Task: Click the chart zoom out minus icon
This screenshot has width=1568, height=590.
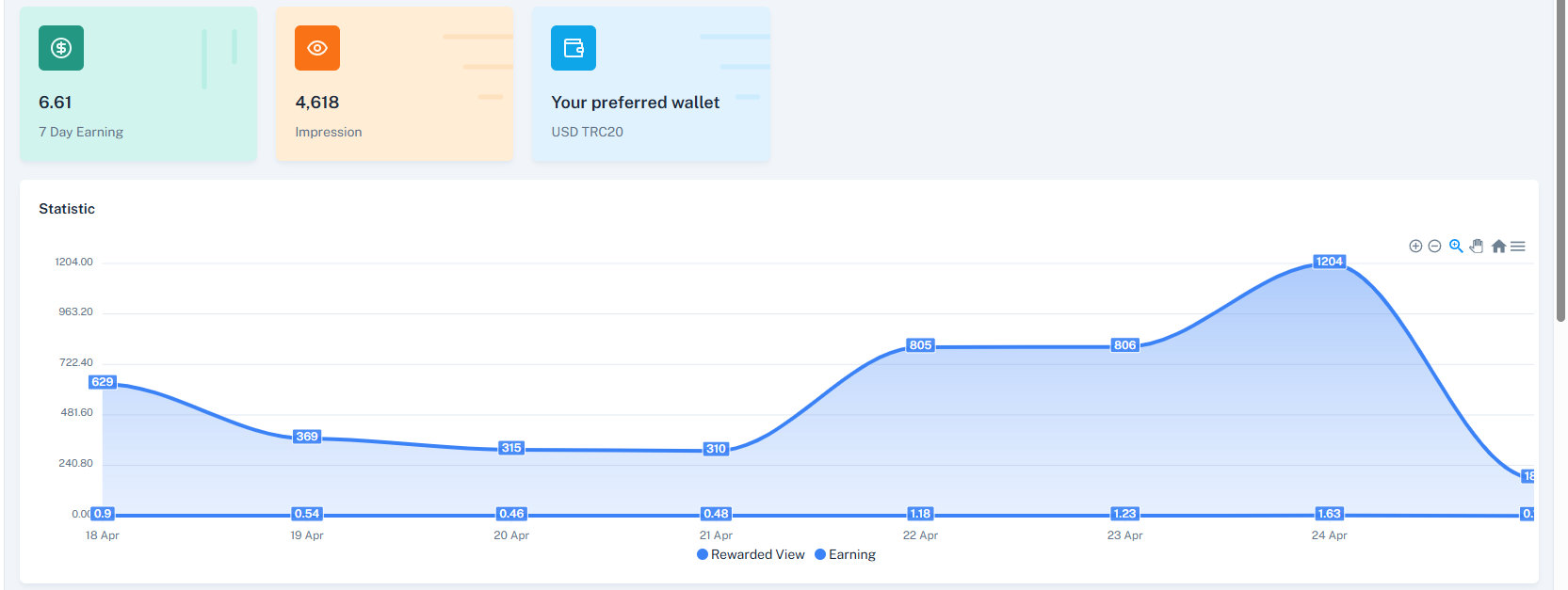Action: click(1434, 247)
